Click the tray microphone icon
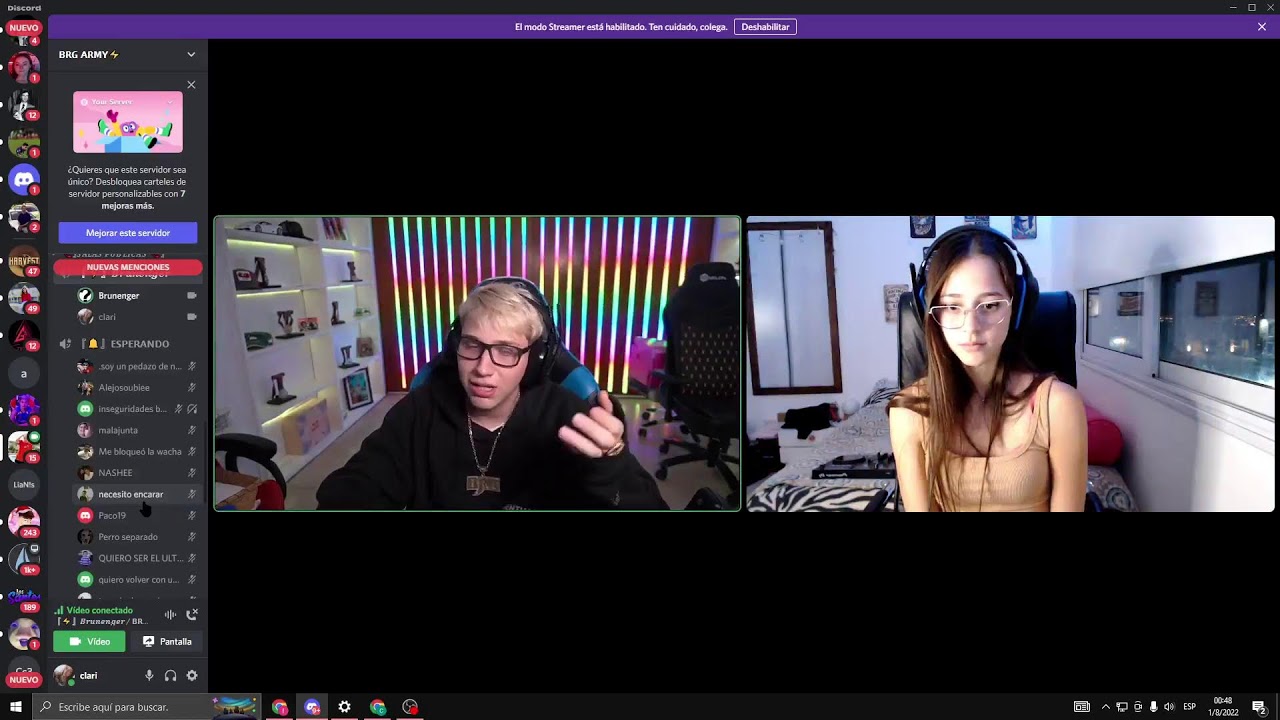This screenshot has height=720, width=1280. coord(1153,707)
